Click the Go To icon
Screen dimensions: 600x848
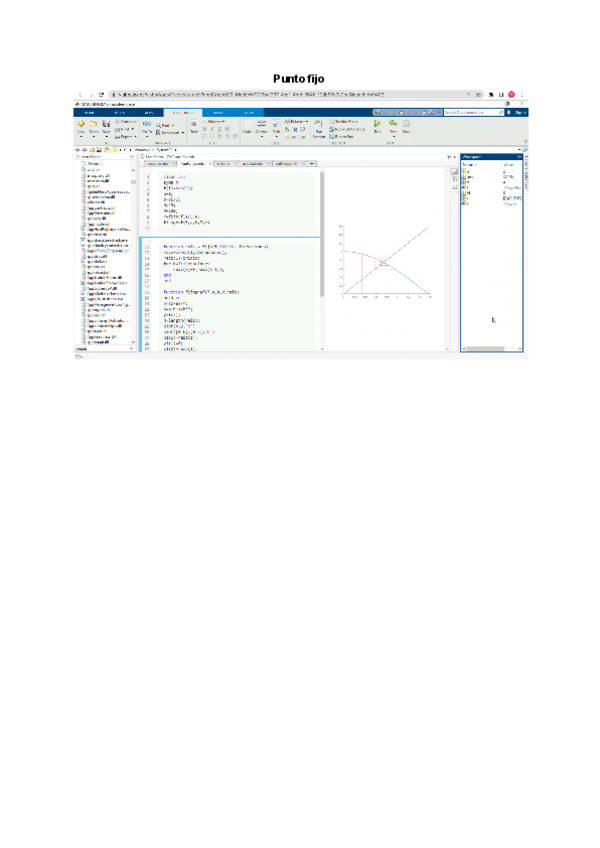pos(147,125)
